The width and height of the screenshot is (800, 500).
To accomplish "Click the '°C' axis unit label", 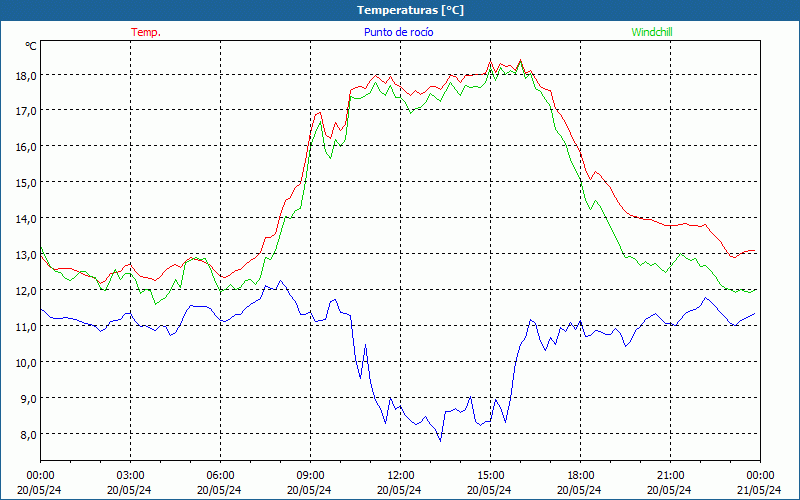I will [31, 46].
